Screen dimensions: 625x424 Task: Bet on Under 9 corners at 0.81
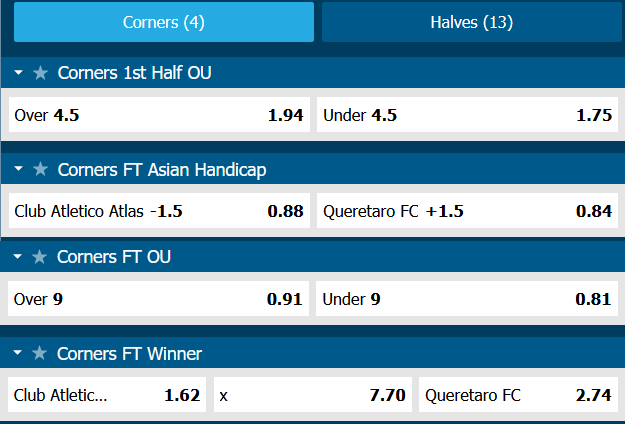click(467, 299)
